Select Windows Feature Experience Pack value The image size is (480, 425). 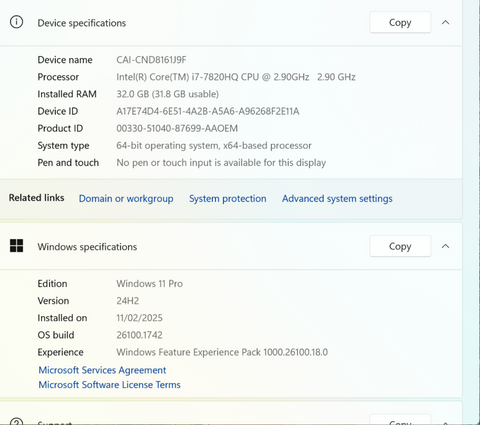[222, 352]
